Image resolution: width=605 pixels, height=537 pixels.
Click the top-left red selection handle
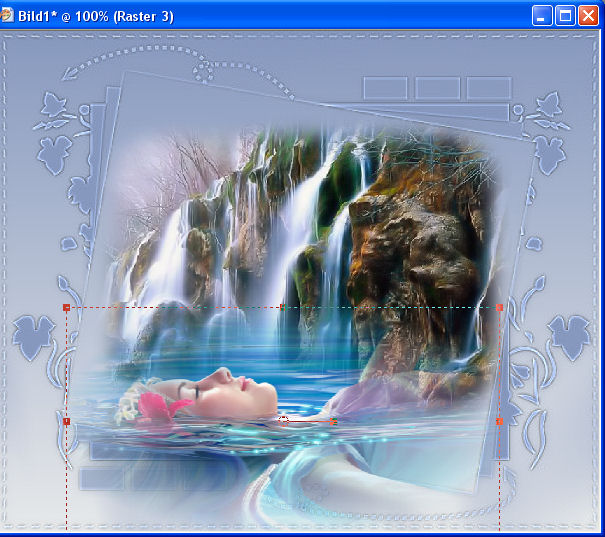click(x=66, y=307)
